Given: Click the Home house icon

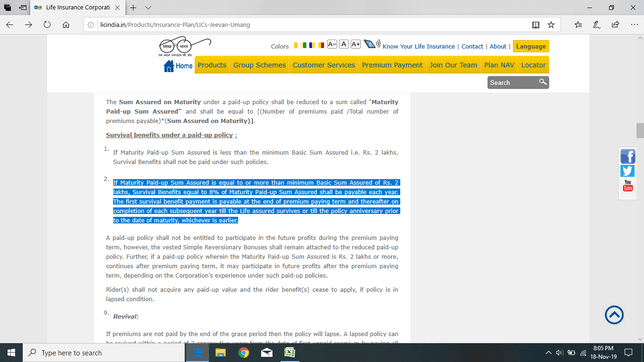Looking at the screenshot, I should point(168,66).
